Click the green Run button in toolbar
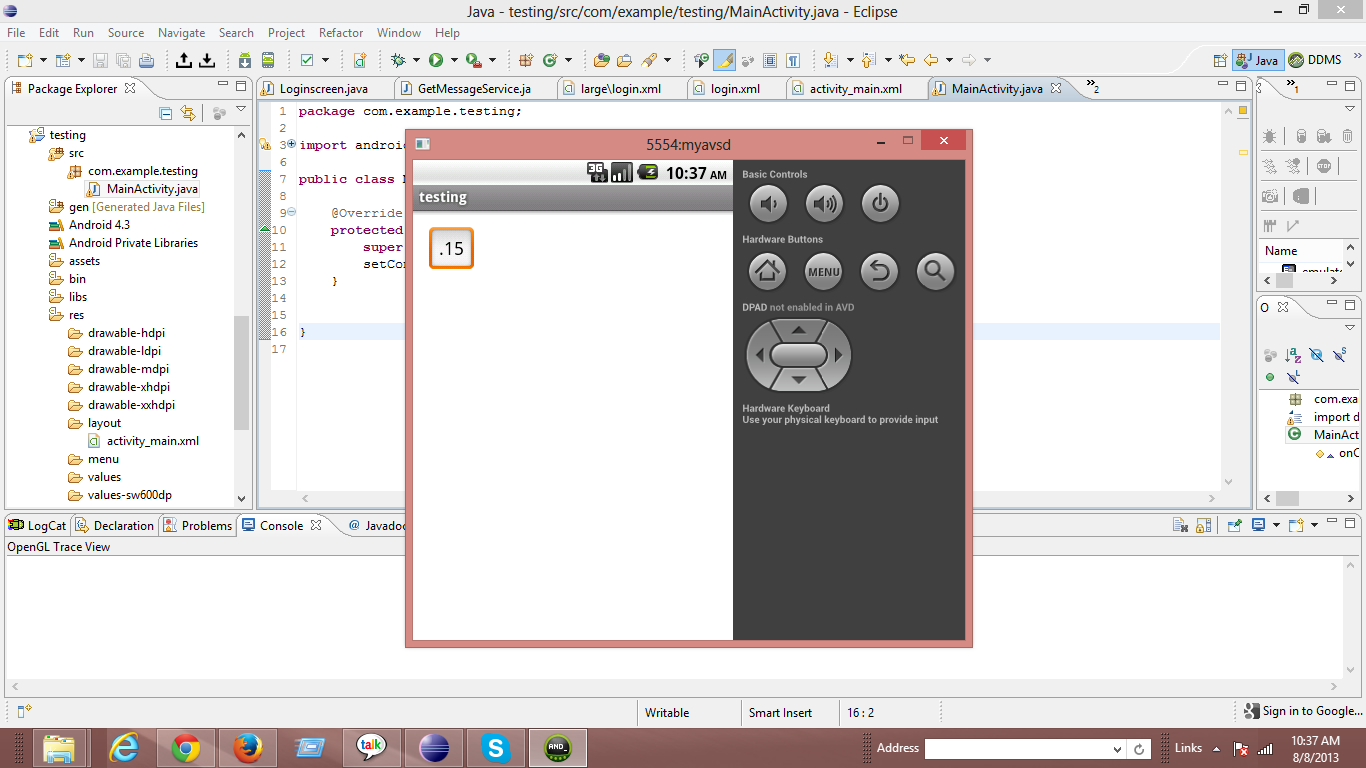The image size is (1366, 768). coord(436,60)
